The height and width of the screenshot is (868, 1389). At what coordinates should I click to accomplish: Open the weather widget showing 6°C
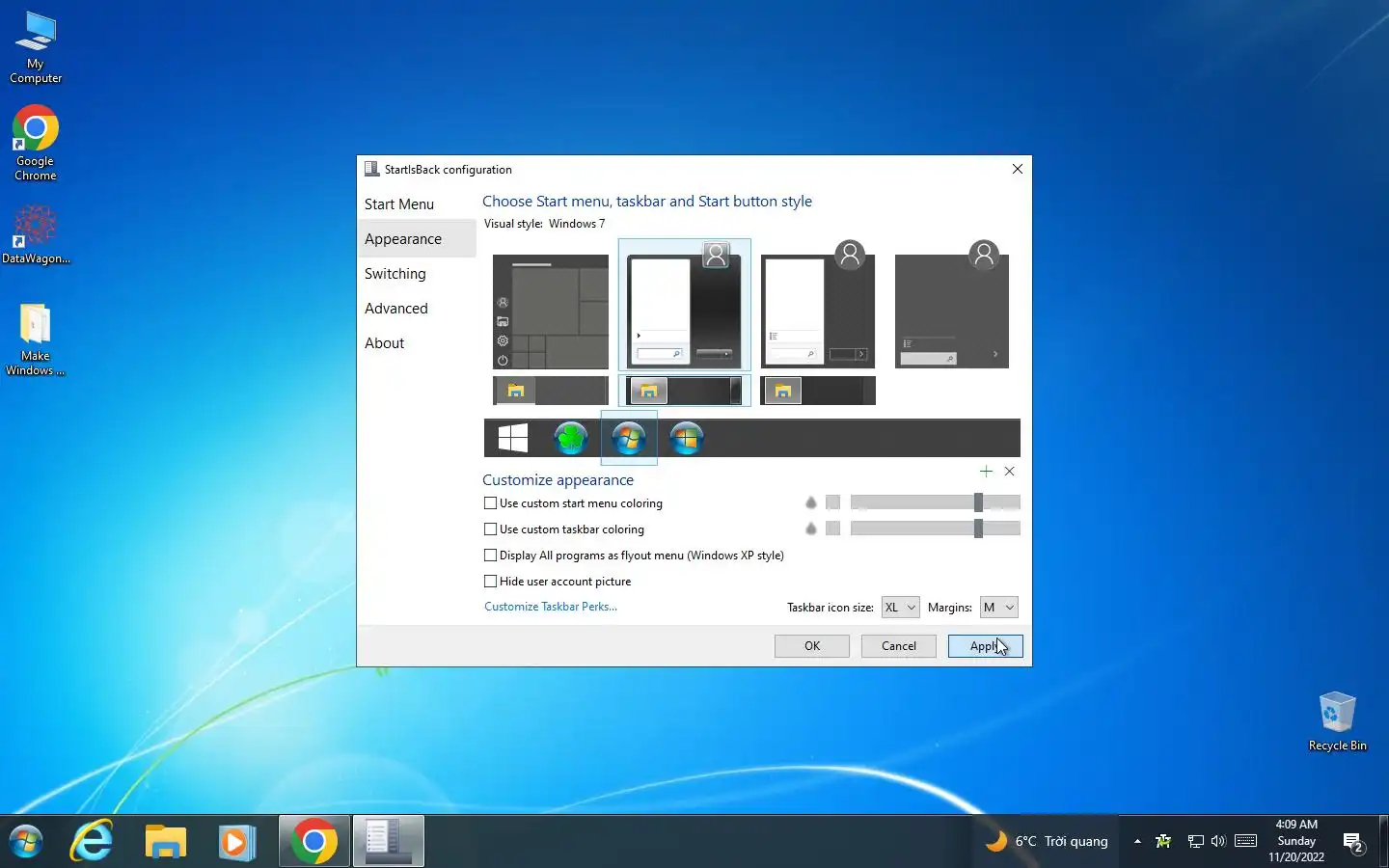click(1047, 841)
